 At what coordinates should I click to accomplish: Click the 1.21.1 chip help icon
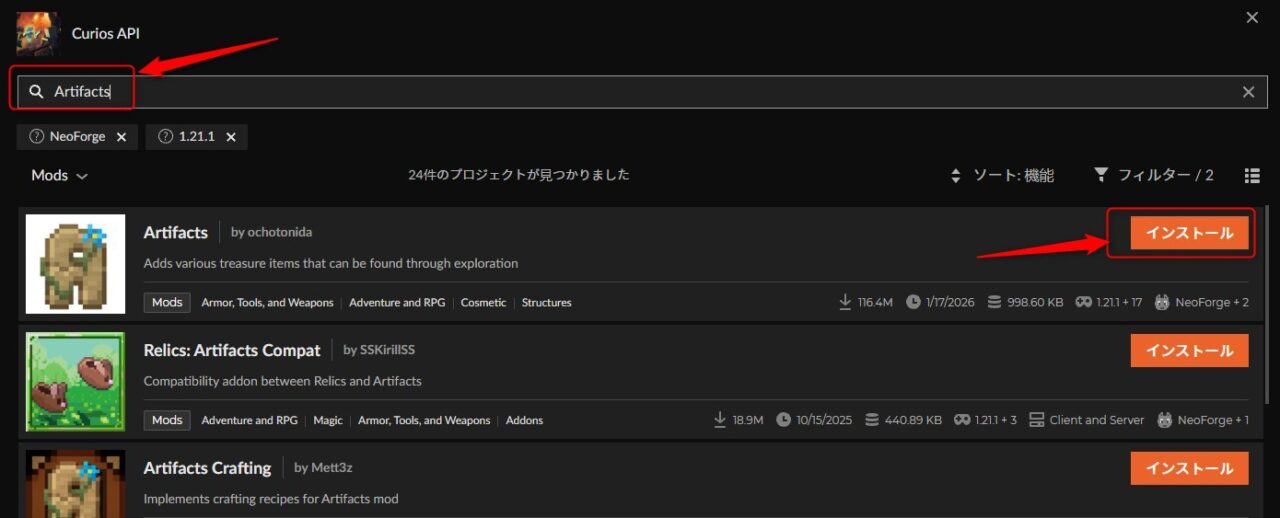click(x=165, y=137)
